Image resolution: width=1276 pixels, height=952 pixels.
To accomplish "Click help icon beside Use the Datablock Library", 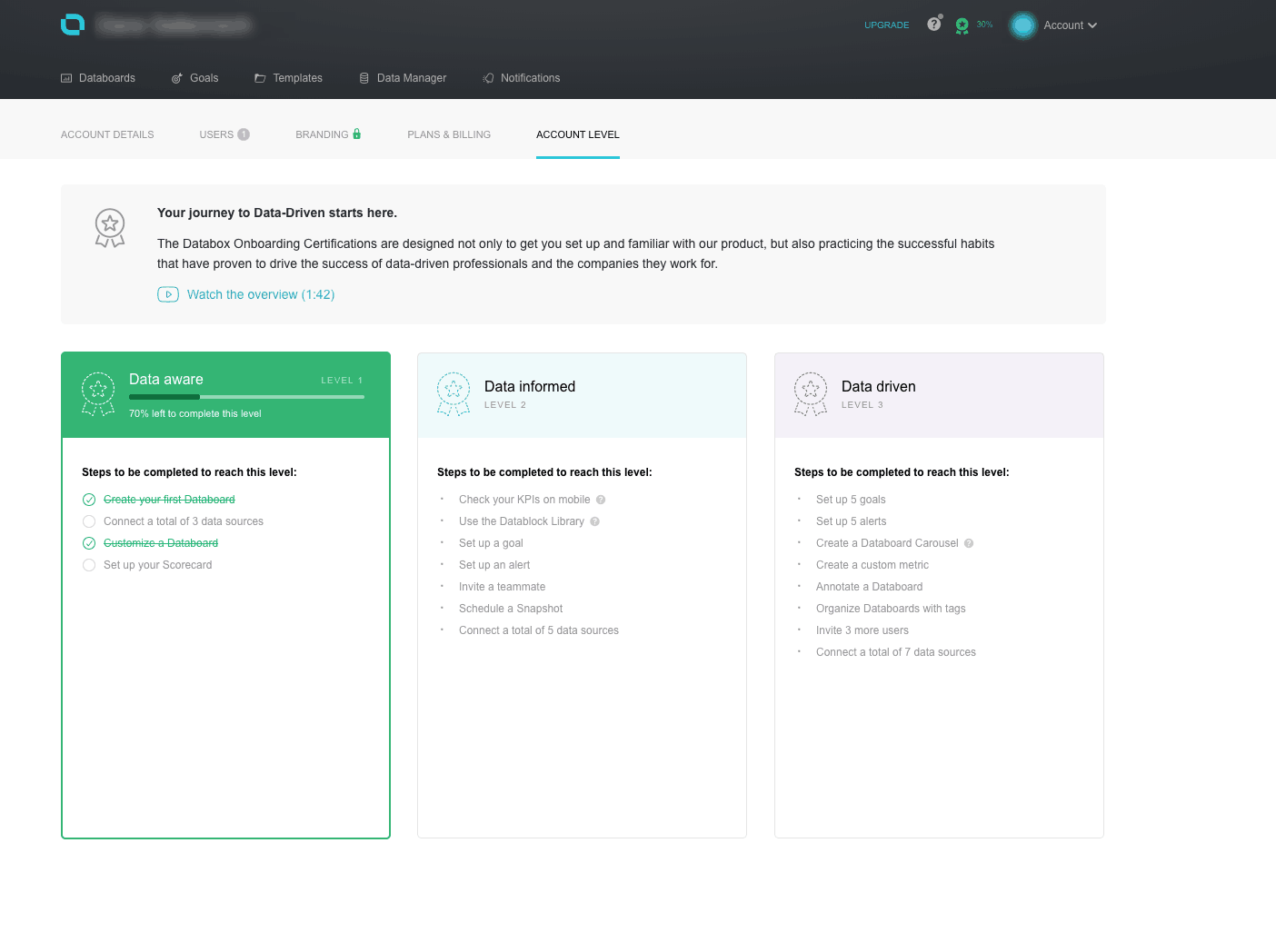I will pos(595,521).
